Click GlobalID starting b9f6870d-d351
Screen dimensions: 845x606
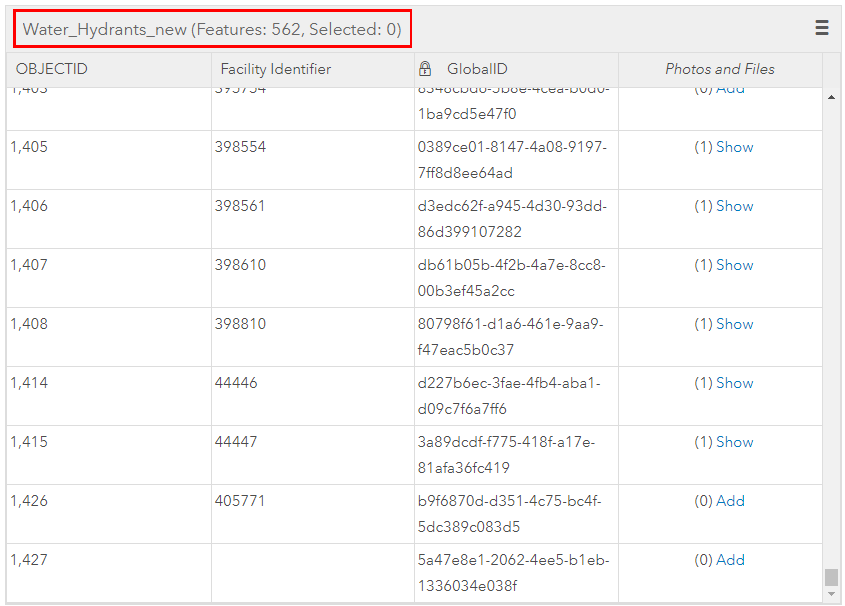click(x=510, y=514)
